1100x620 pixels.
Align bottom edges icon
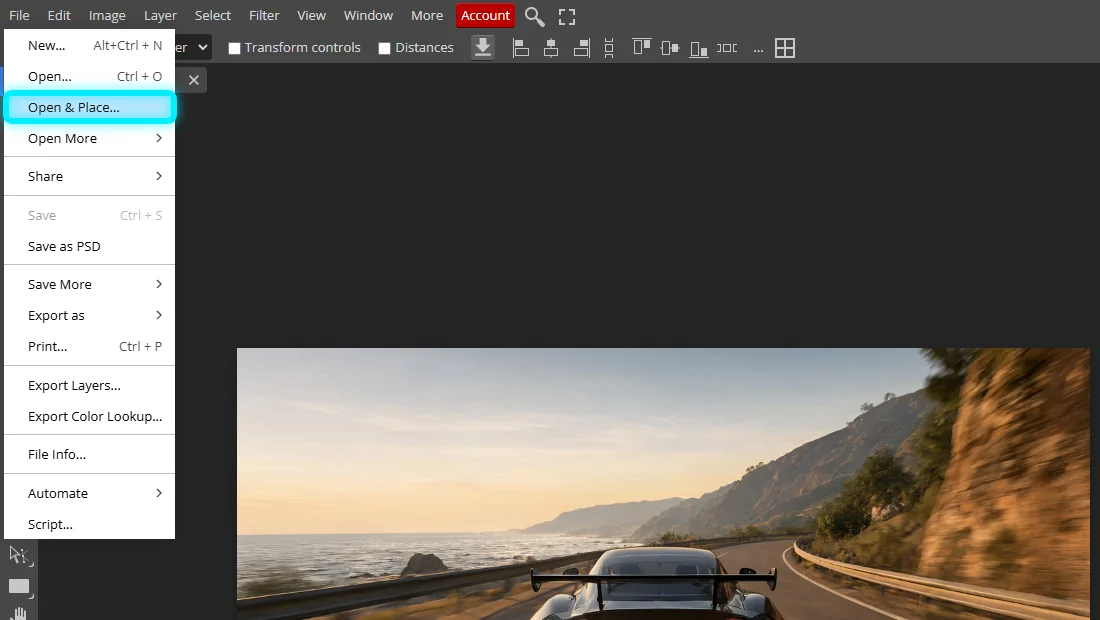(x=699, y=48)
